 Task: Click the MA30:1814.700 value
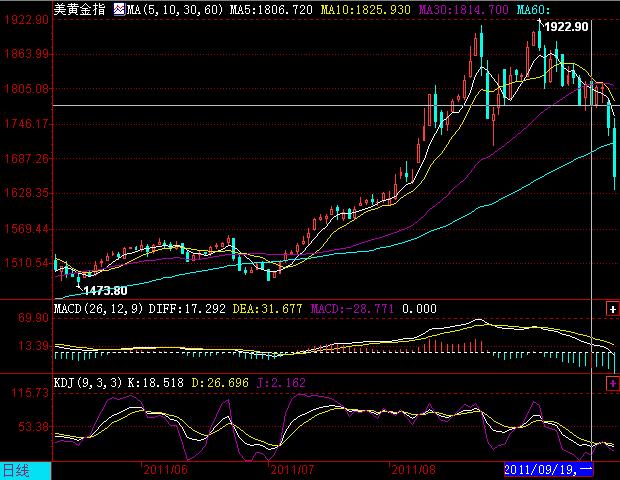463,9
